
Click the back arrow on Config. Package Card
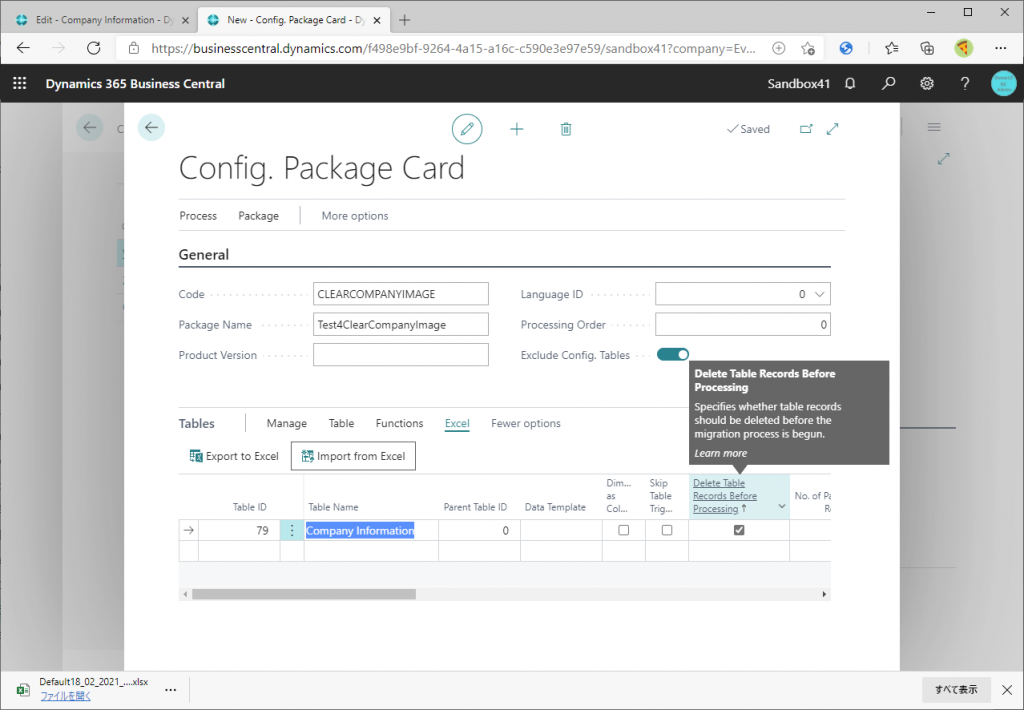click(x=152, y=127)
